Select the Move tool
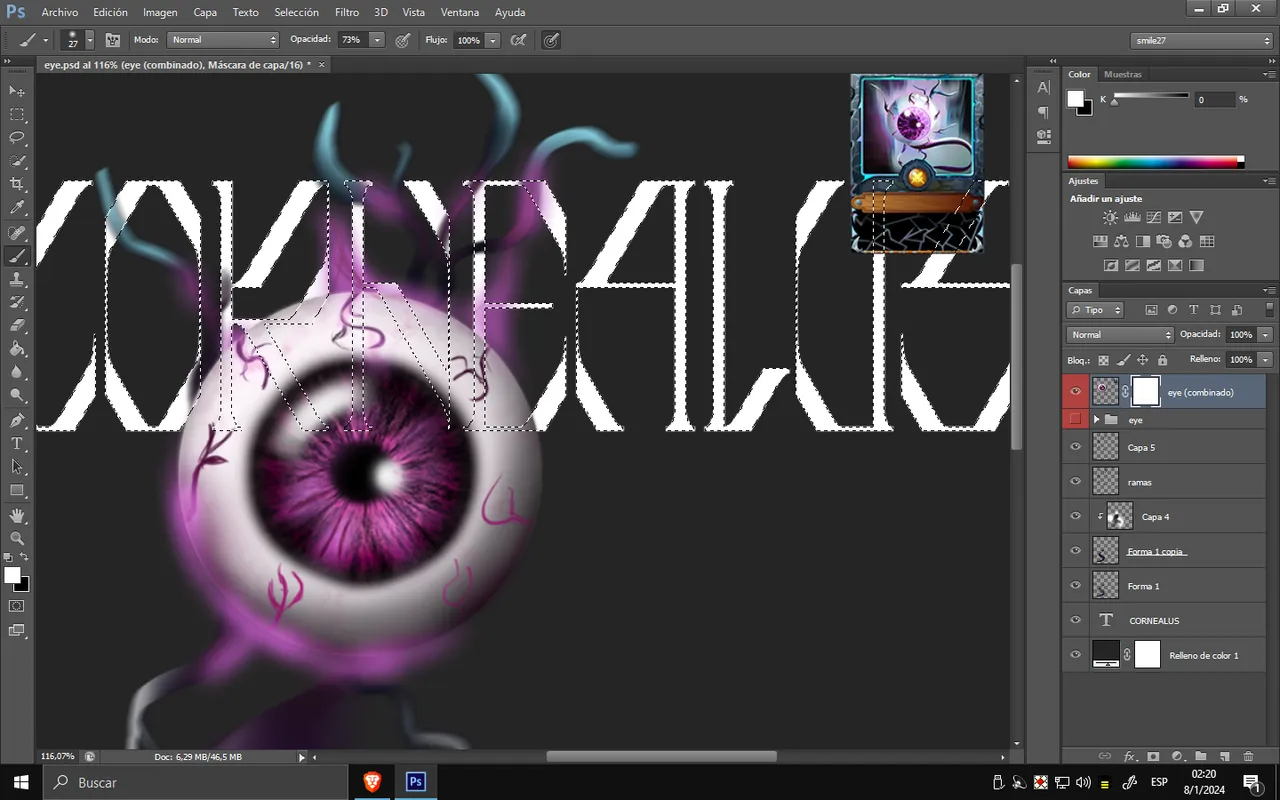1280x800 pixels. [x=17, y=91]
